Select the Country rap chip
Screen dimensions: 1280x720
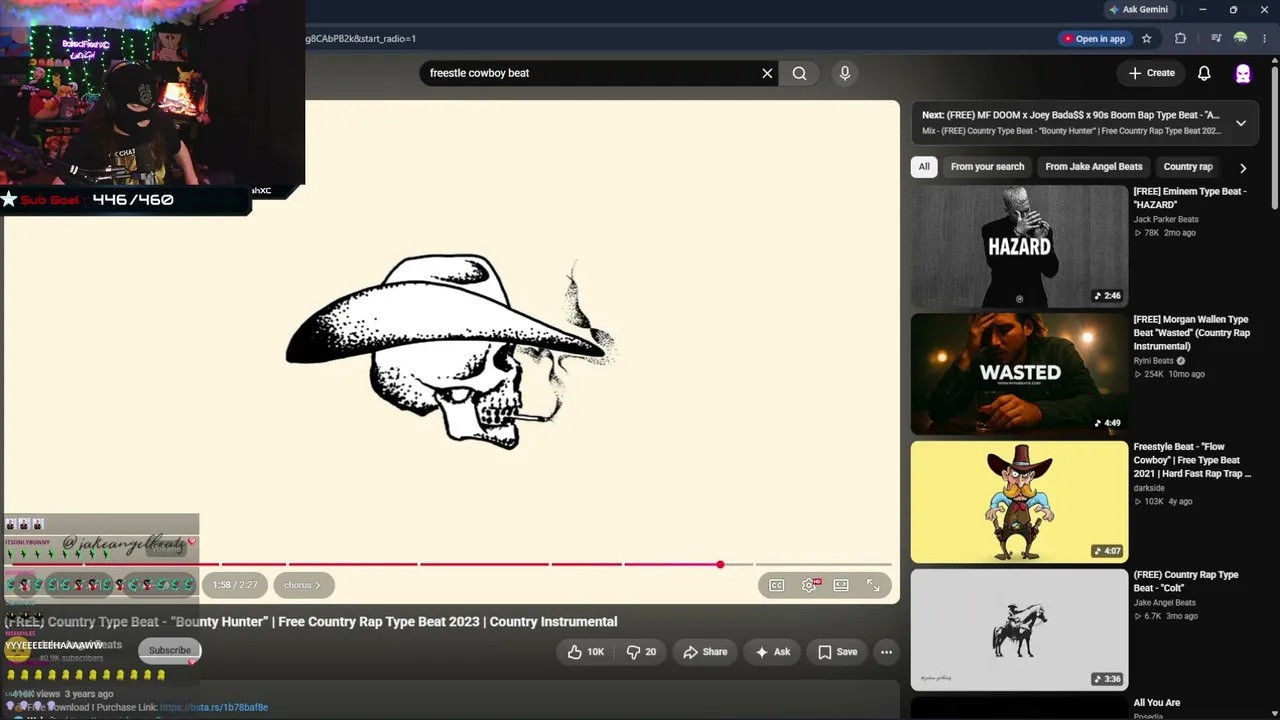[1188, 167]
